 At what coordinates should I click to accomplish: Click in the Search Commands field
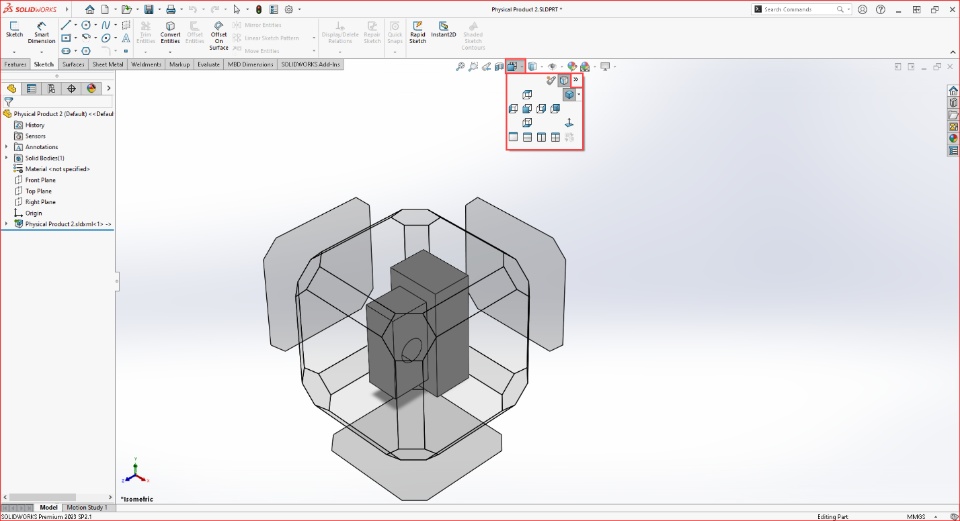click(x=799, y=9)
